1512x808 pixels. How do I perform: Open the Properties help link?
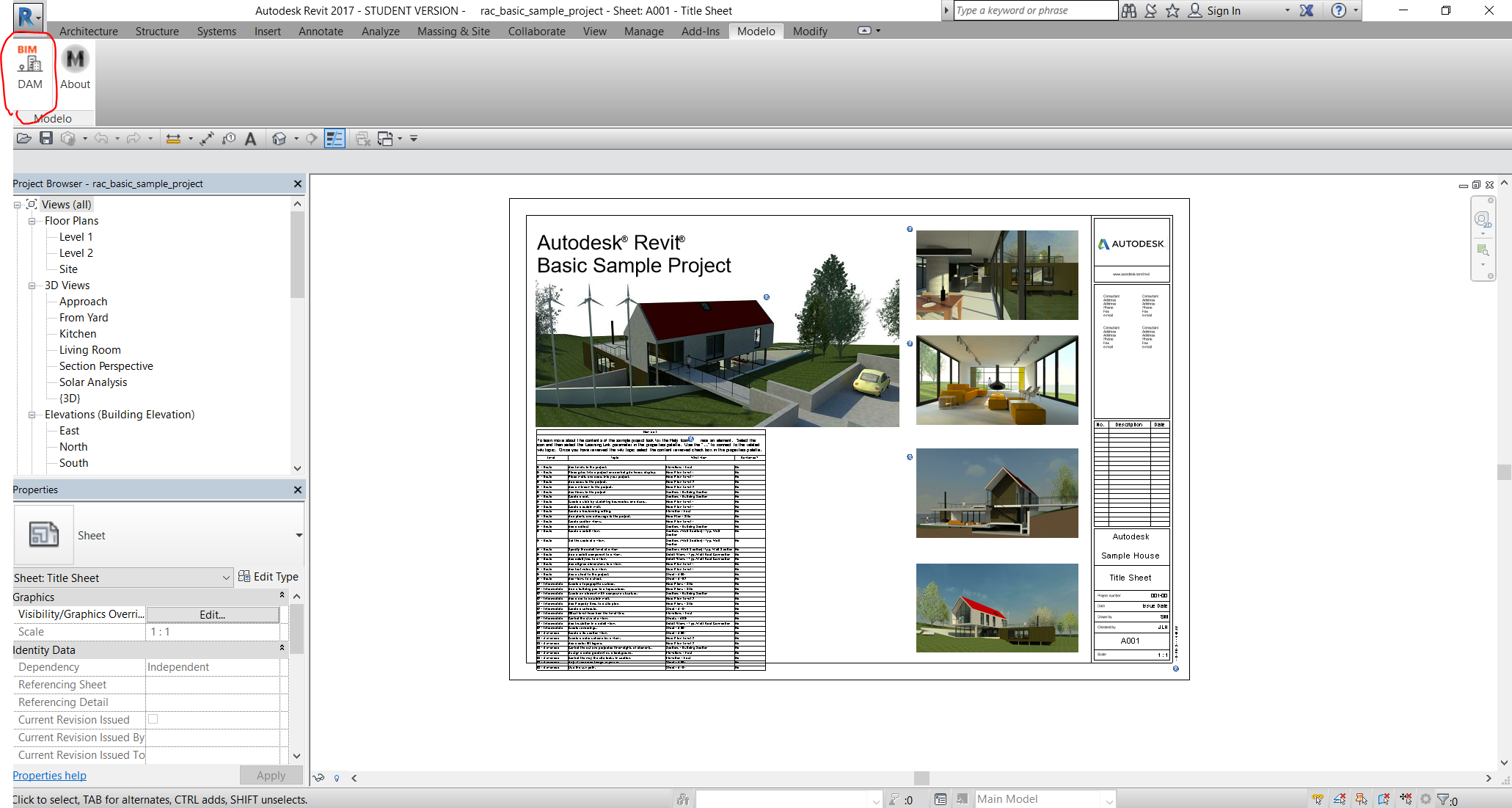(x=49, y=775)
